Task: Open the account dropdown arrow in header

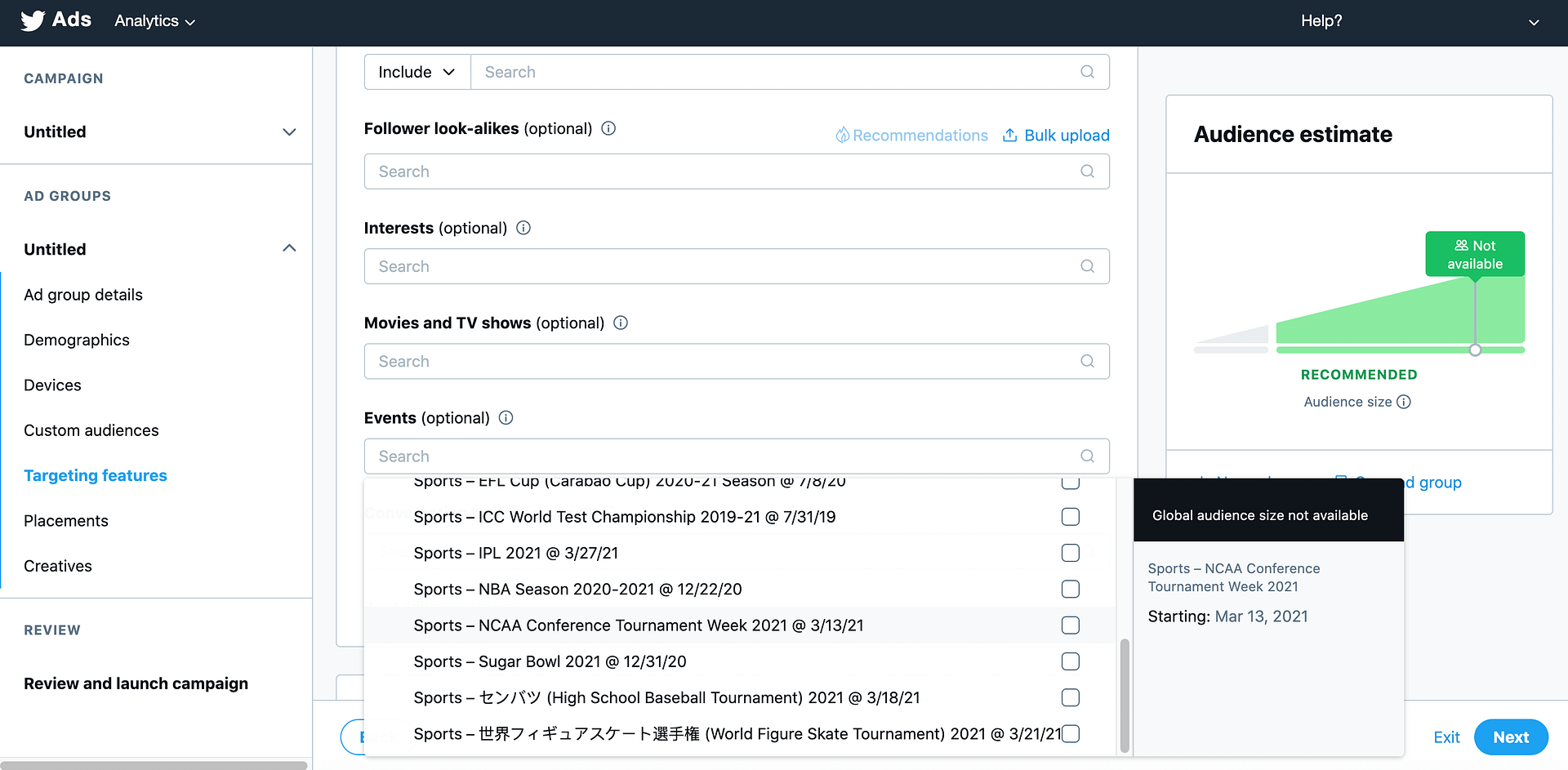Action: point(1534,22)
